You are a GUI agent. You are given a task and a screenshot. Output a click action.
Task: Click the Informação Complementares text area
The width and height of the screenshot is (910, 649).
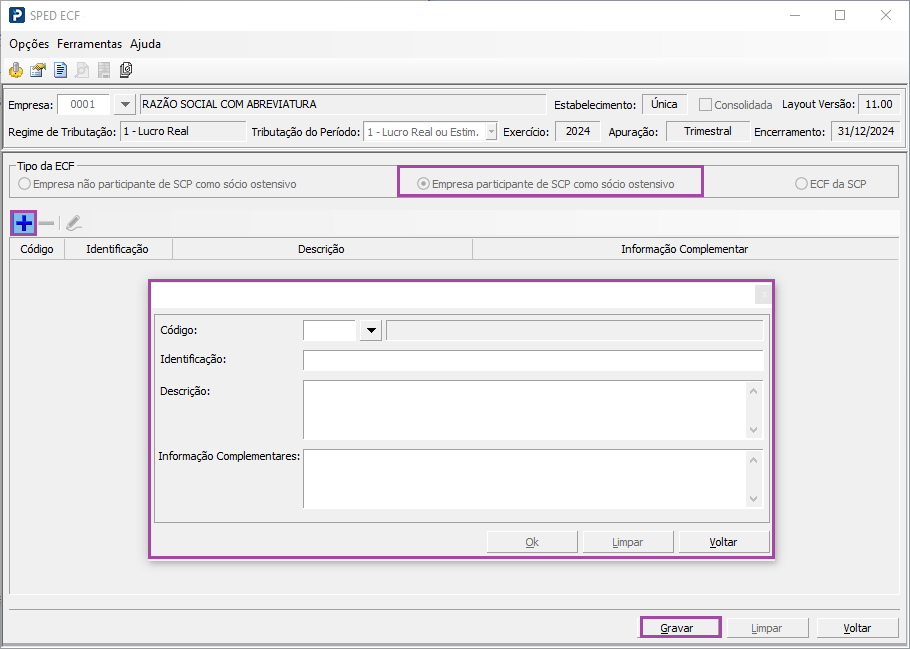click(525, 479)
